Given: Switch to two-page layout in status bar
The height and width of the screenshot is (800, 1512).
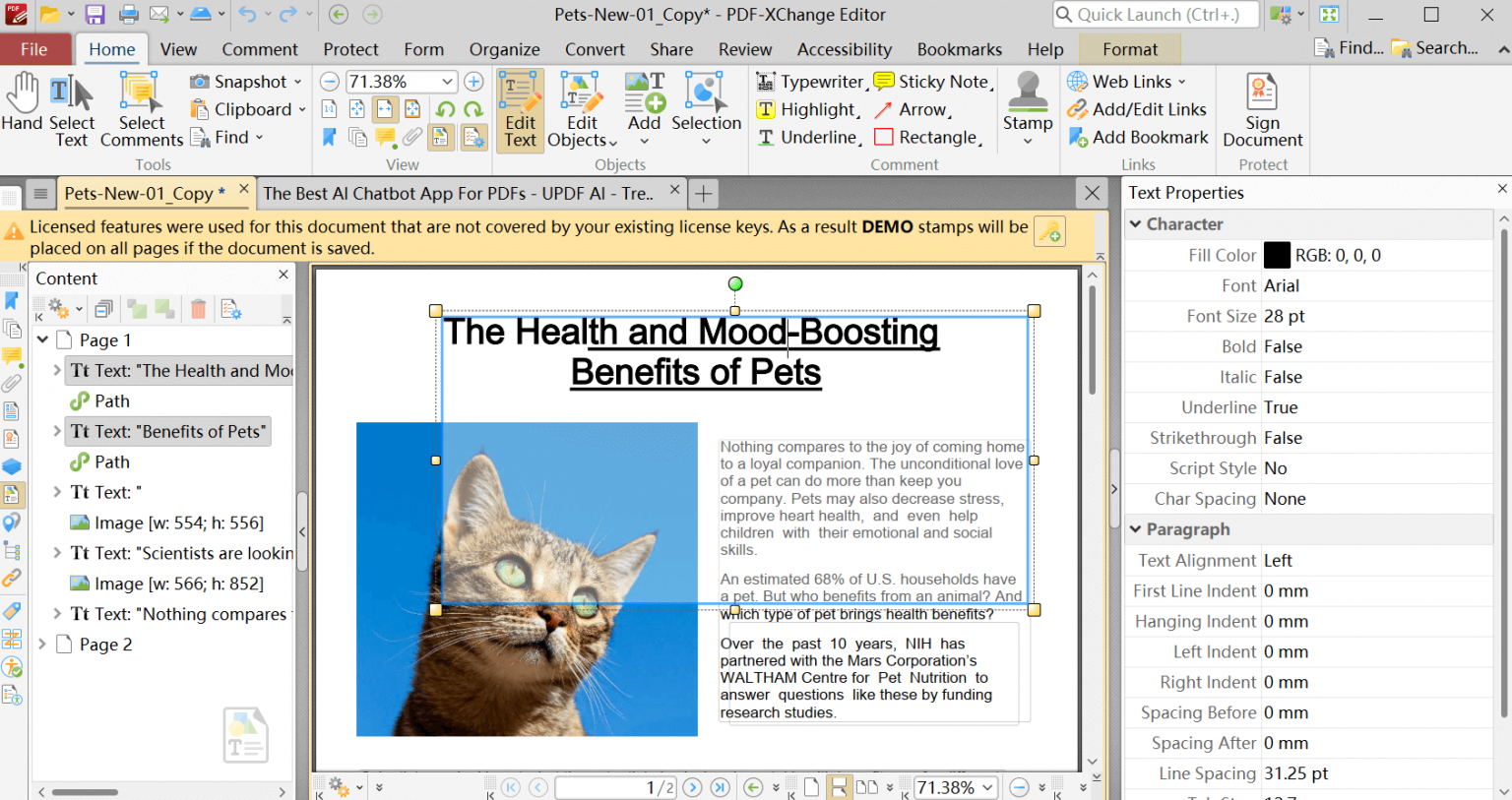Looking at the screenshot, I should [x=867, y=787].
